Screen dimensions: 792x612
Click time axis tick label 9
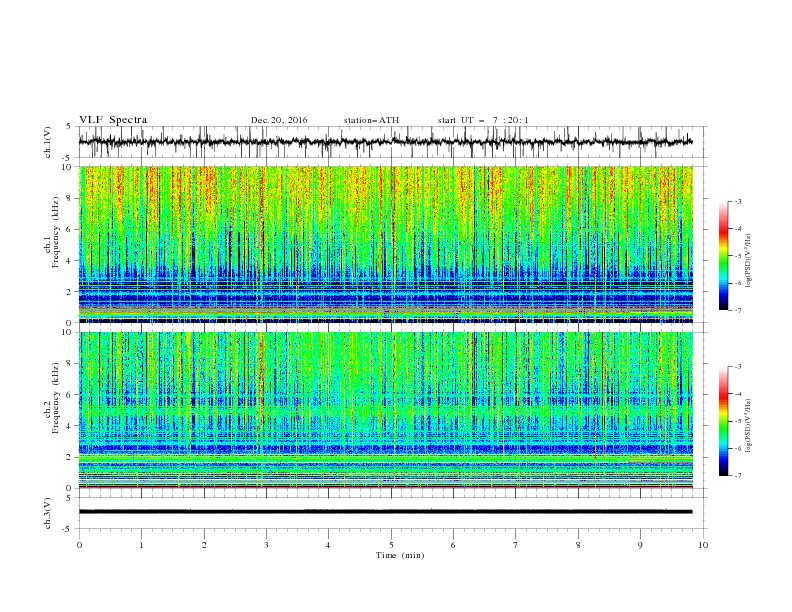(x=640, y=545)
